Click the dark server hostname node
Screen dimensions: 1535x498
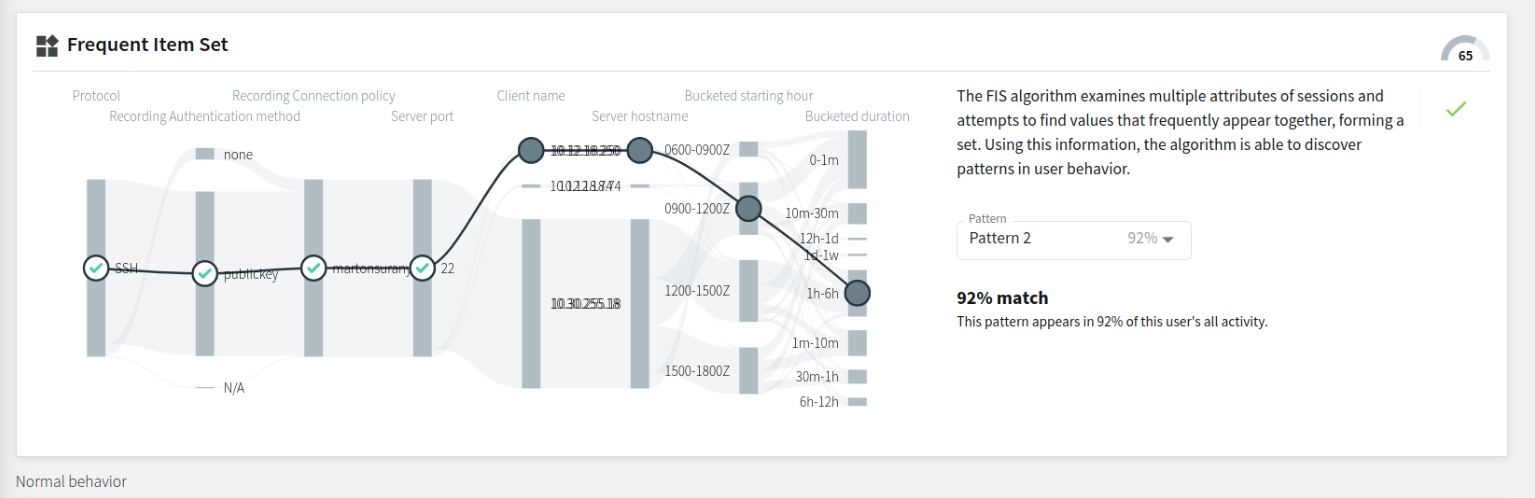point(640,150)
